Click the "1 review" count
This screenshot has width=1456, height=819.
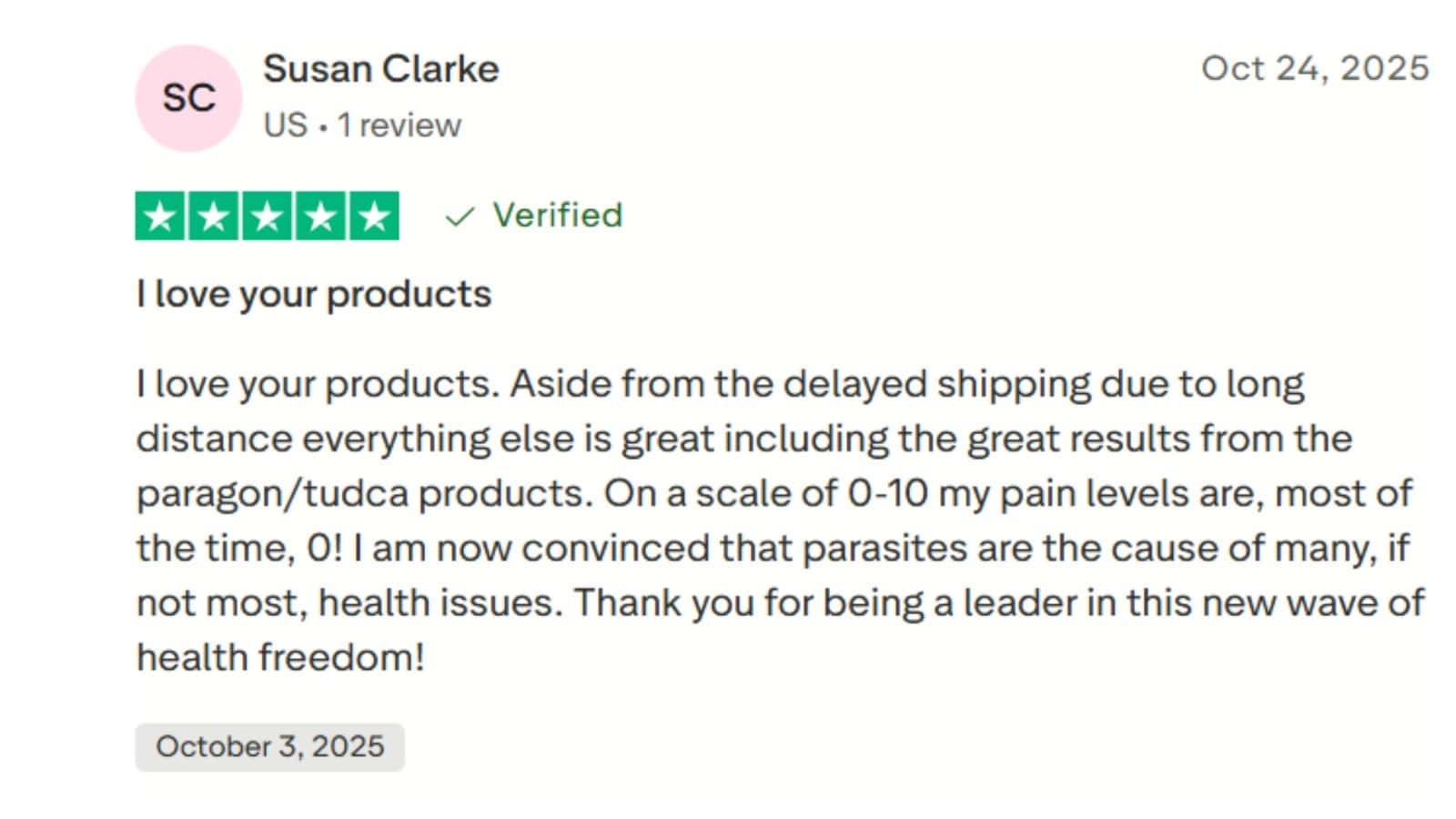click(399, 126)
